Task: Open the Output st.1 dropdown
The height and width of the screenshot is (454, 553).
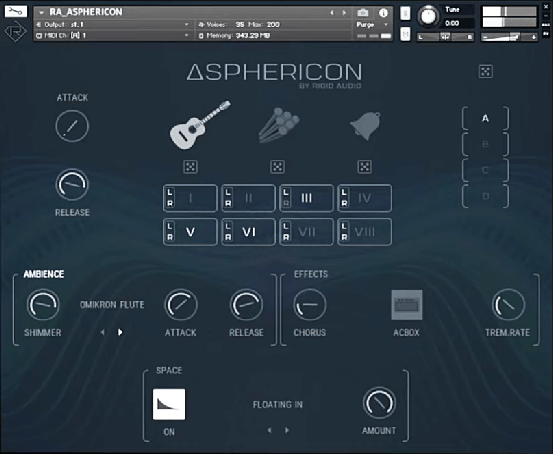Action: (x=113, y=24)
